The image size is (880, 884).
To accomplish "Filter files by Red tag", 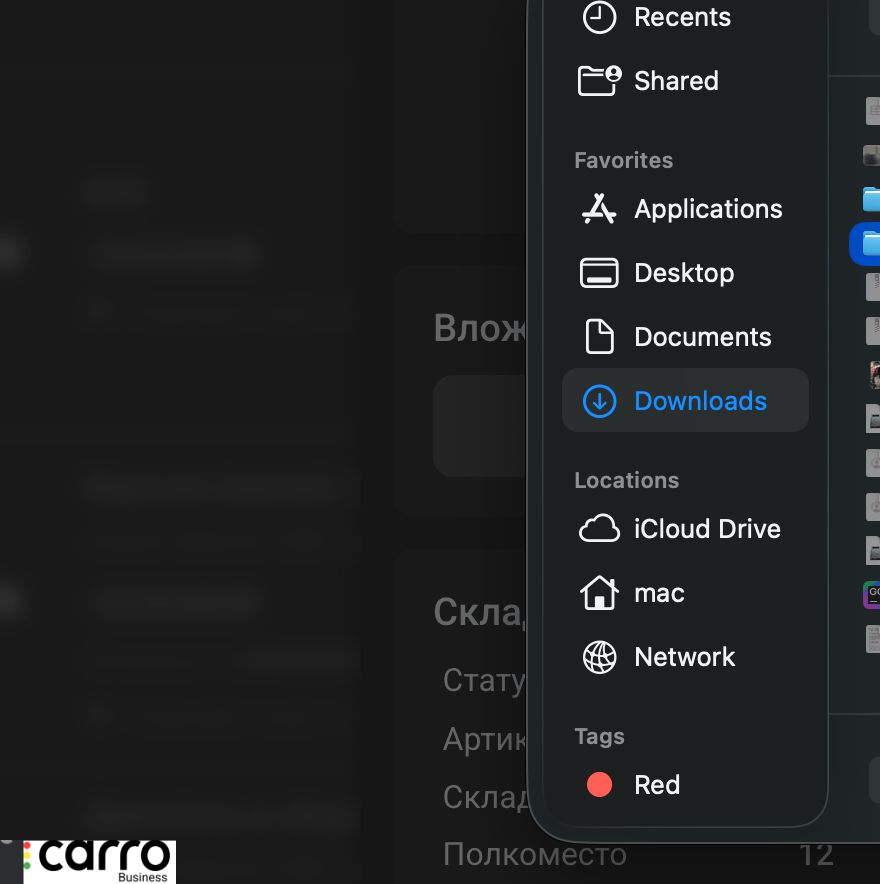I will click(656, 785).
